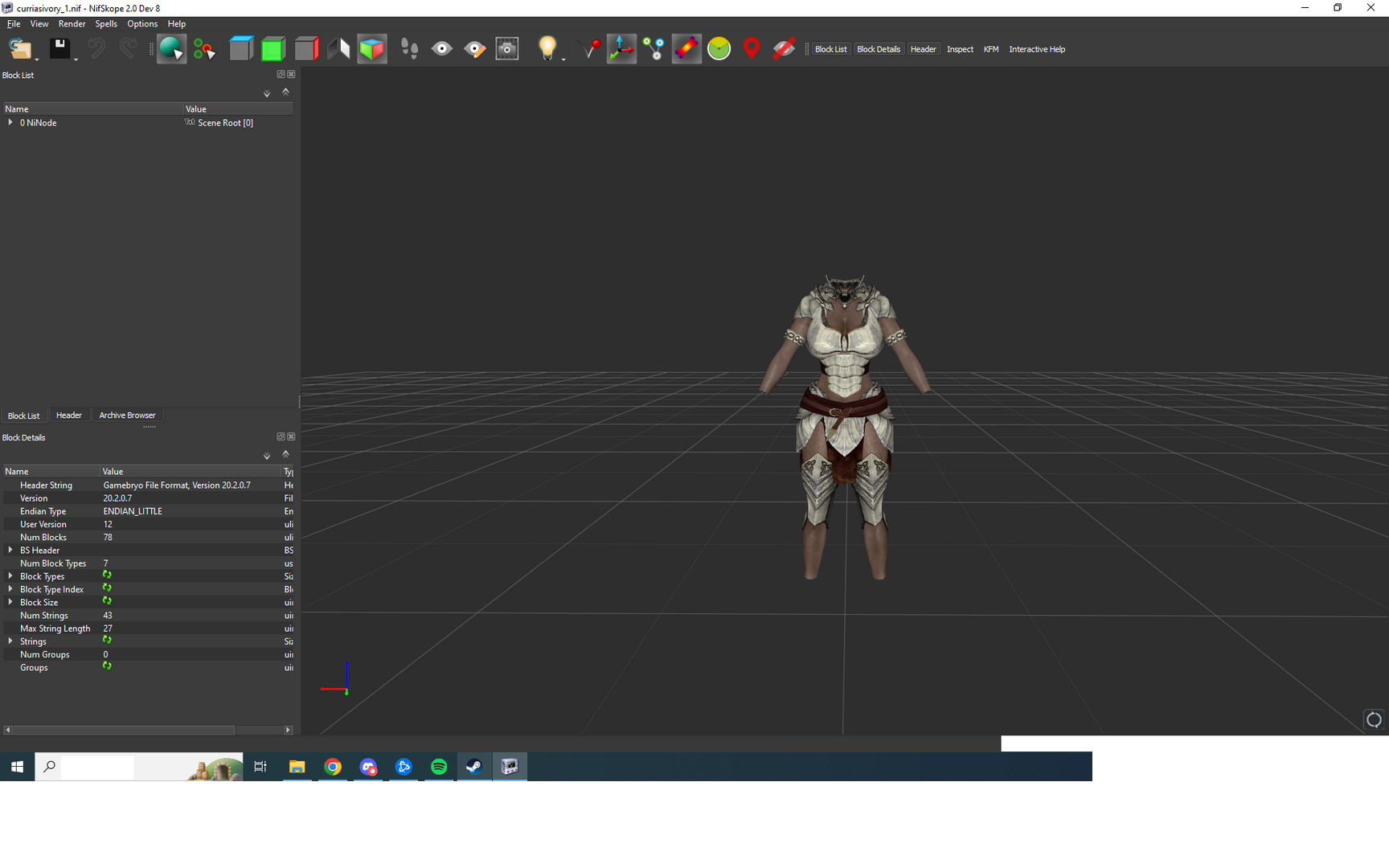Image resolution: width=1389 pixels, height=868 pixels.
Task: Toggle the Interactive Help panel
Action: tap(1037, 49)
